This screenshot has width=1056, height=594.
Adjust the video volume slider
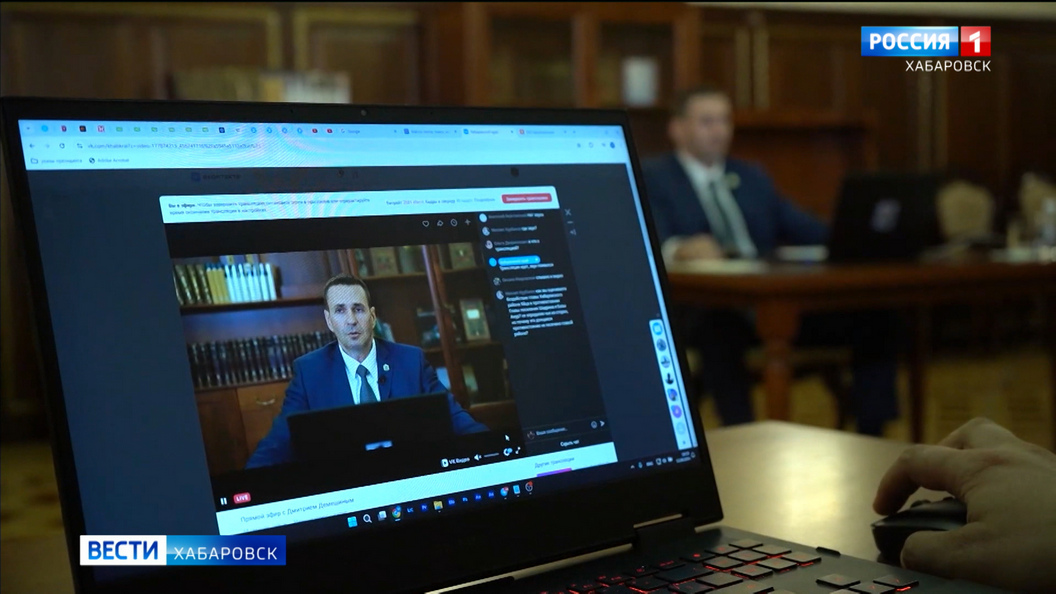(492, 456)
